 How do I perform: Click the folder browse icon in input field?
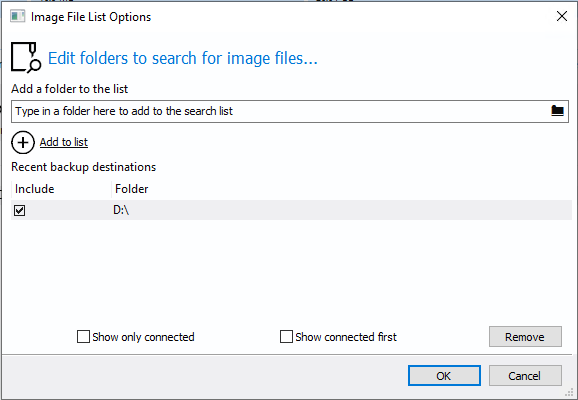click(x=557, y=111)
